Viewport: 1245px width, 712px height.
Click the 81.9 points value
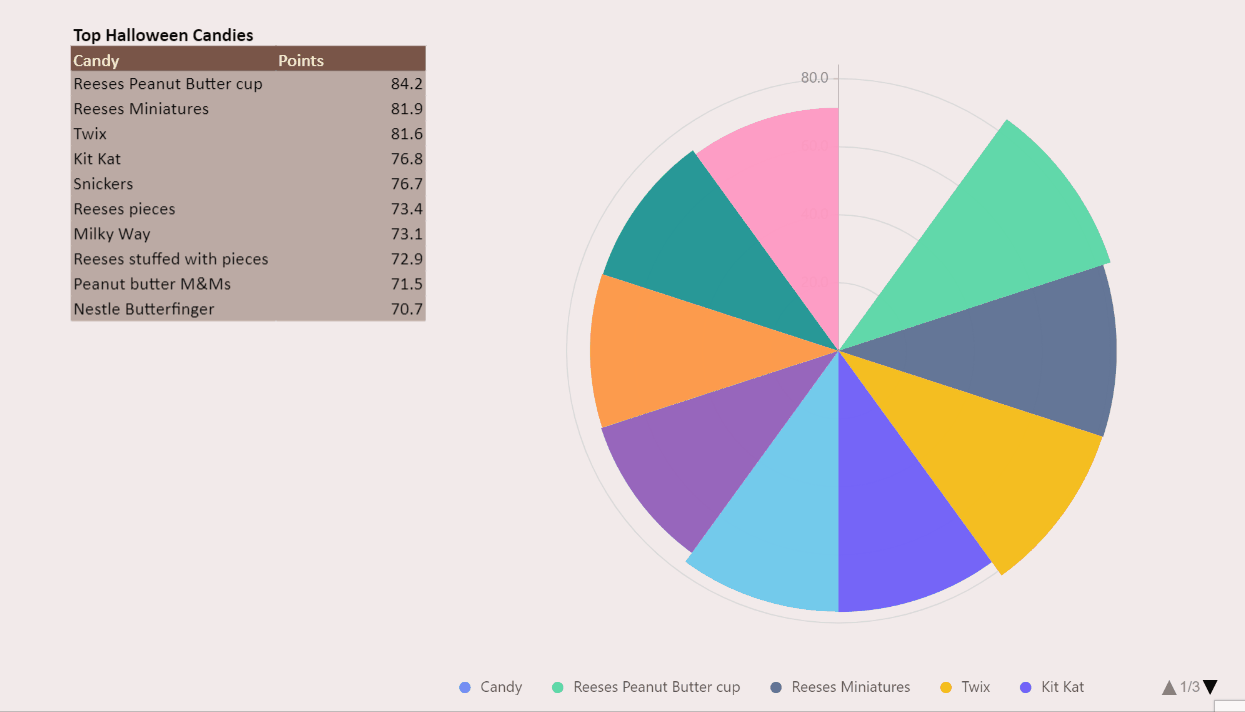tap(407, 109)
